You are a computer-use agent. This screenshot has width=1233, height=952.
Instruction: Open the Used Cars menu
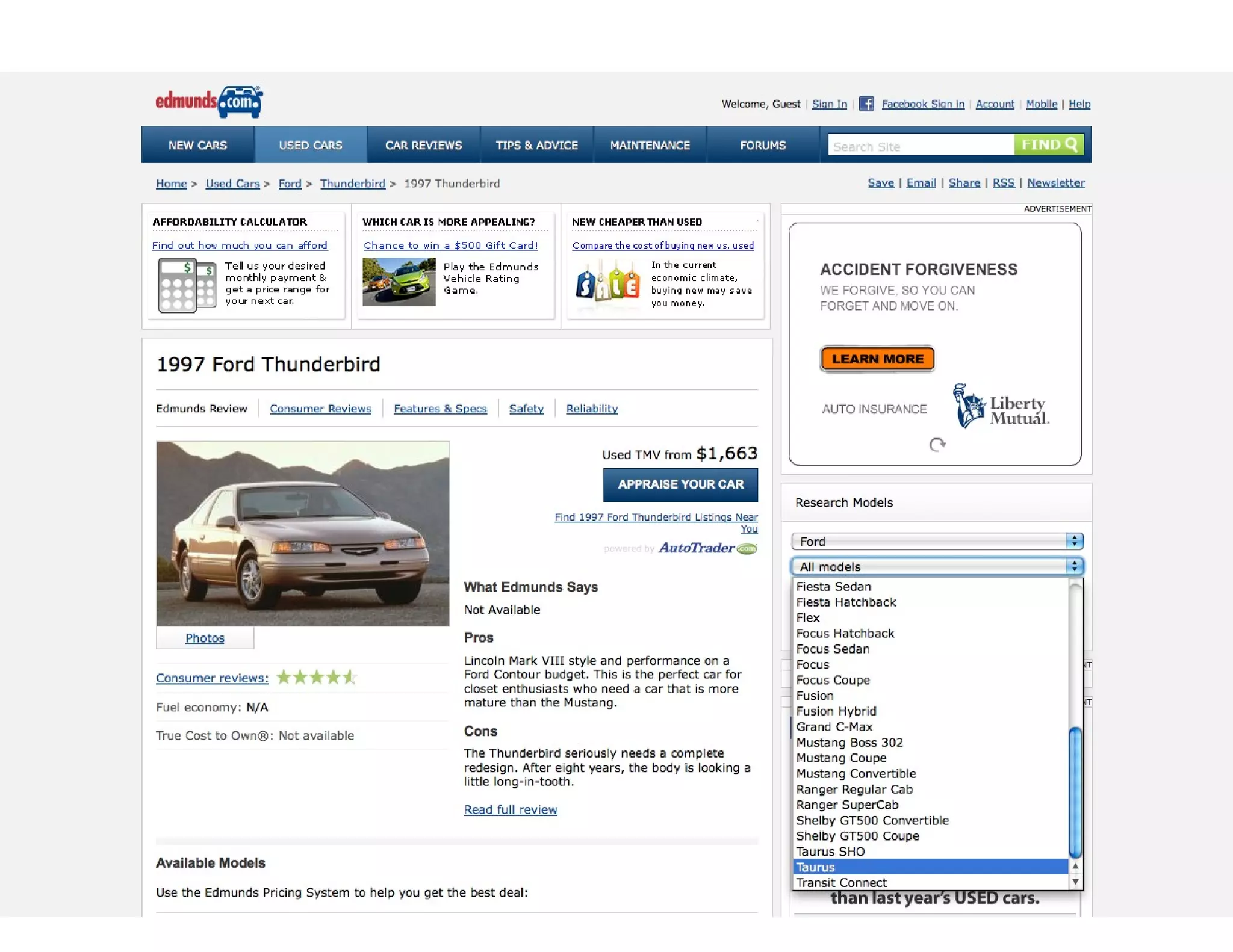[311, 145]
